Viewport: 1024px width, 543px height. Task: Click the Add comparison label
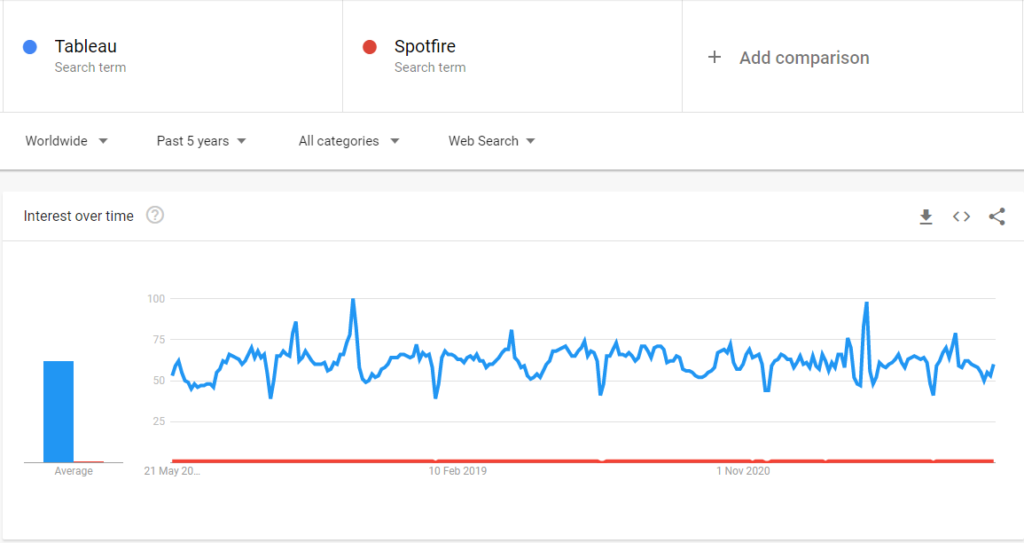coord(805,58)
